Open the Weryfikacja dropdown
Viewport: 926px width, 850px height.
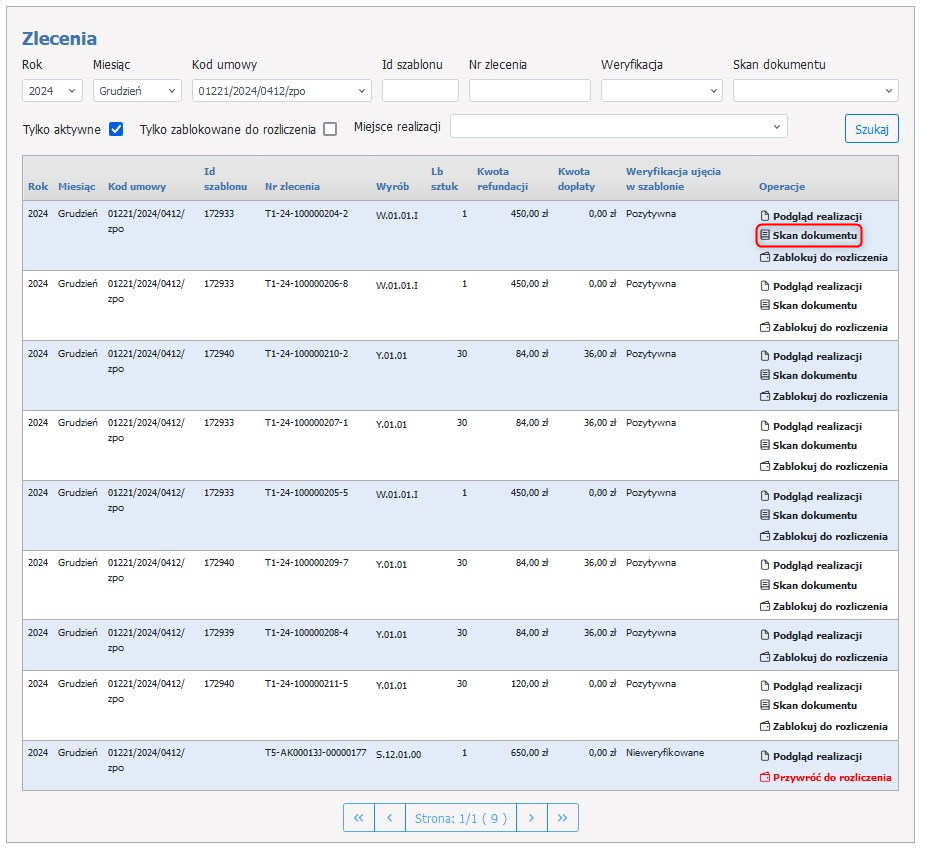(x=661, y=91)
